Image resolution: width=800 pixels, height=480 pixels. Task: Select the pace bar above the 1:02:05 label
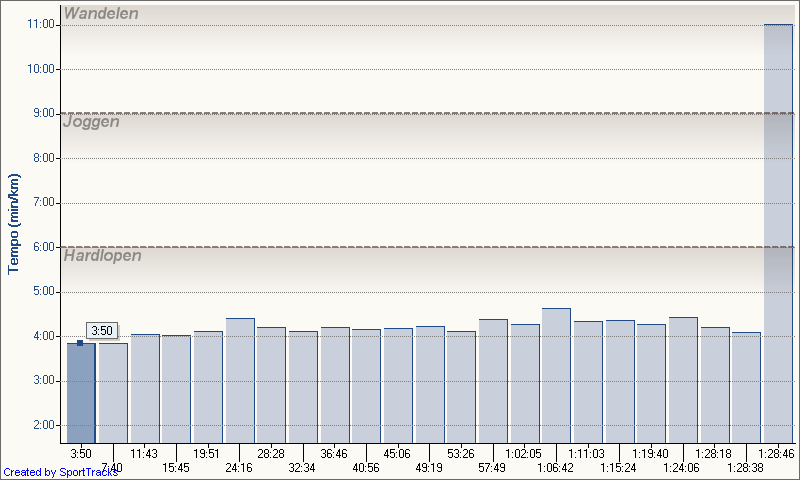pos(525,384)
